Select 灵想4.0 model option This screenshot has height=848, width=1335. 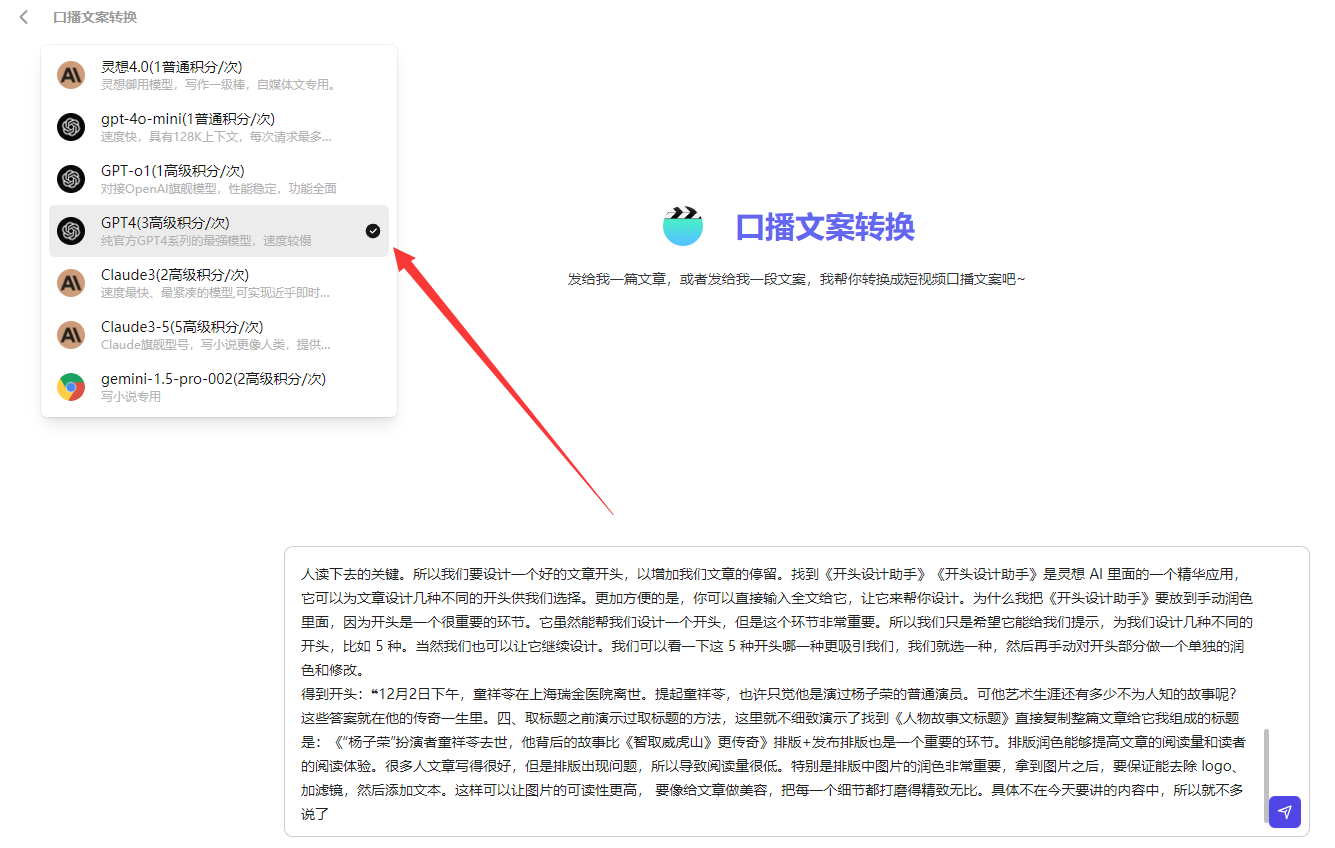pos(219,75)
